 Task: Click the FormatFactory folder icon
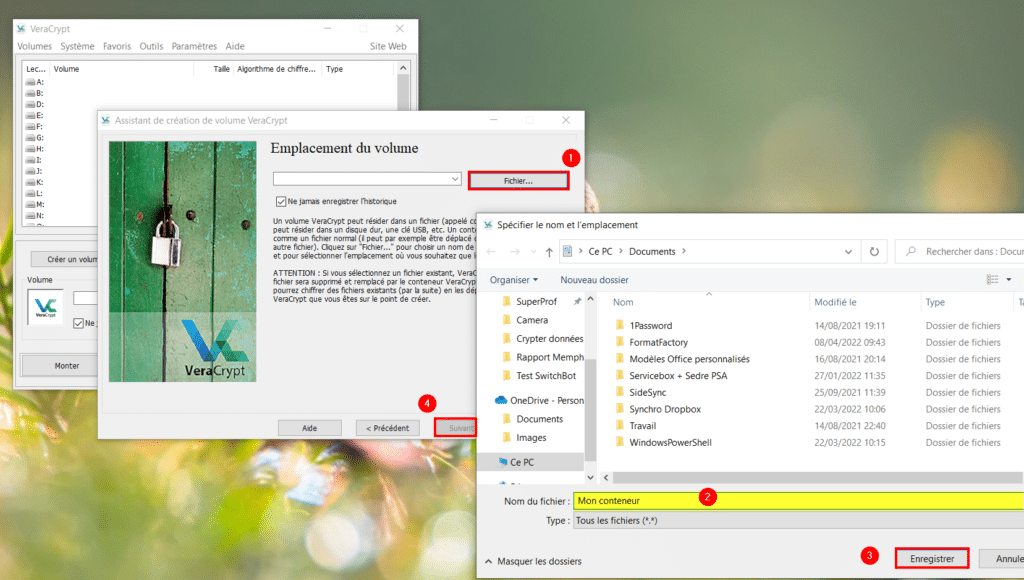(620, 342)
